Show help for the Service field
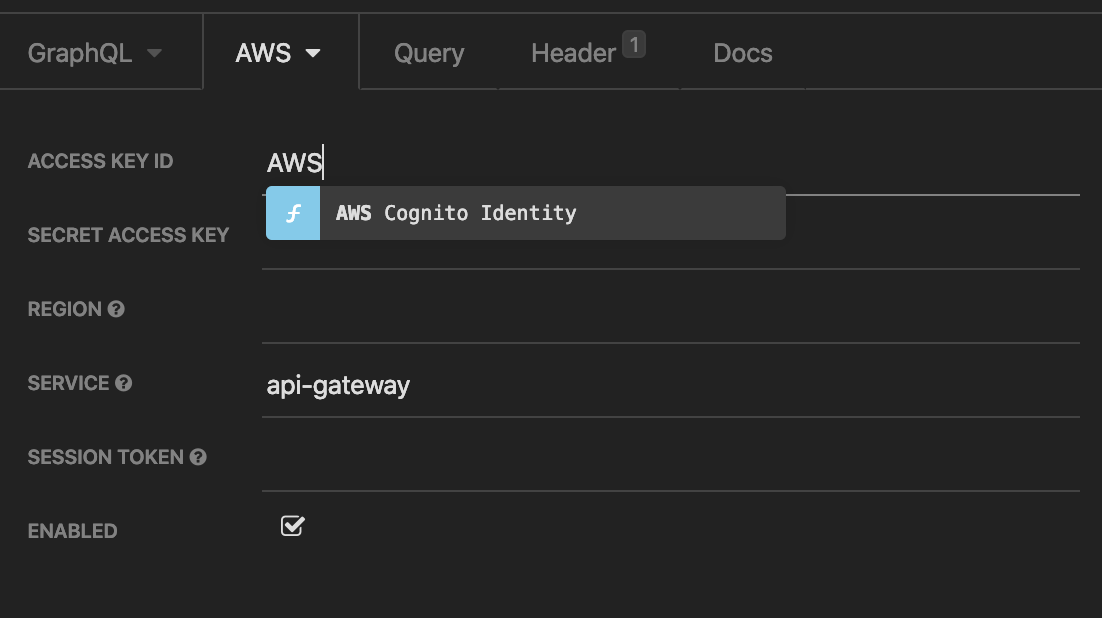Screen dimensions: 1102x618 pyautogui.click(x=124, y=383)
